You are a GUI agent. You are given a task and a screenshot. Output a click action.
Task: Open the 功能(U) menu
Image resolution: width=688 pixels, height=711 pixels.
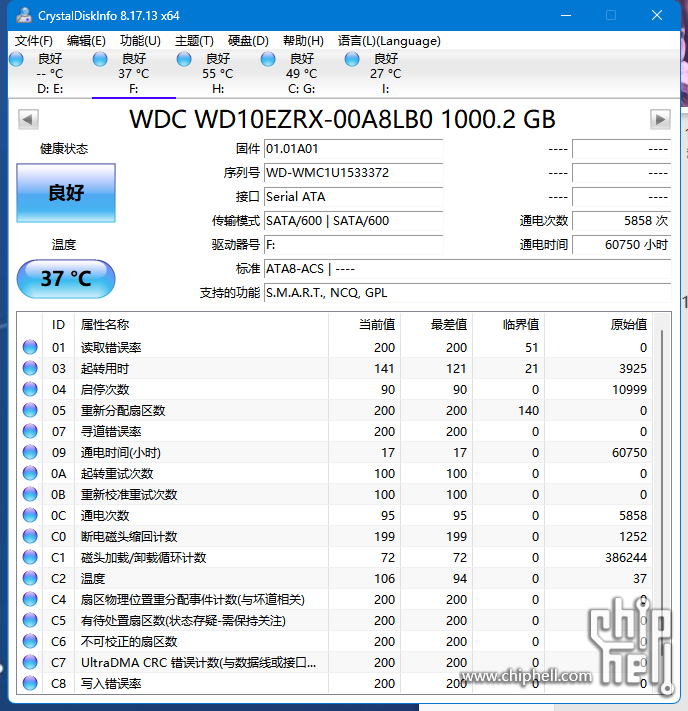(x=140, y=41)
